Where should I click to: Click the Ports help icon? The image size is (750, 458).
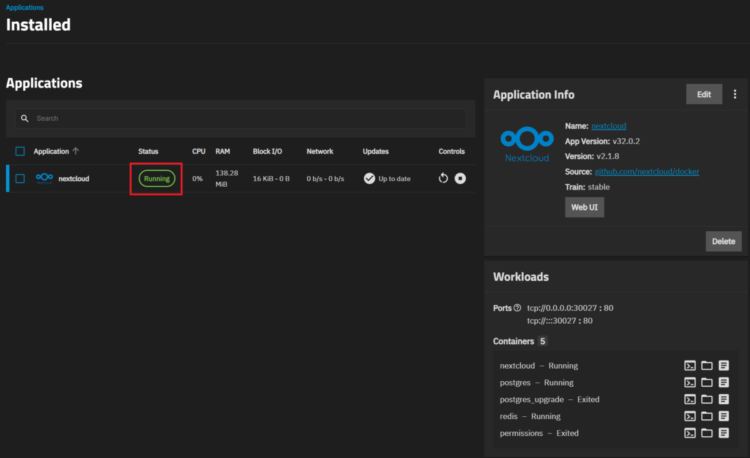coord(517,308)
